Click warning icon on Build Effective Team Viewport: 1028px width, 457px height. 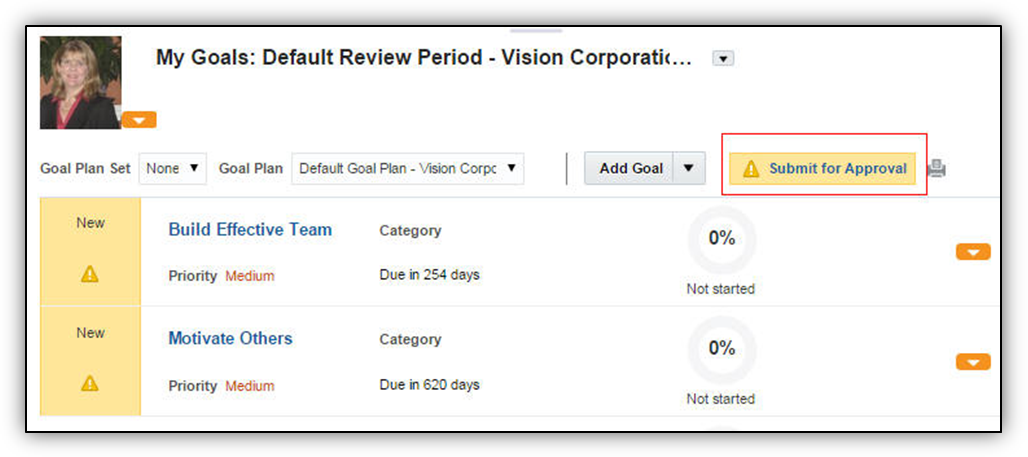click(90, 274)
